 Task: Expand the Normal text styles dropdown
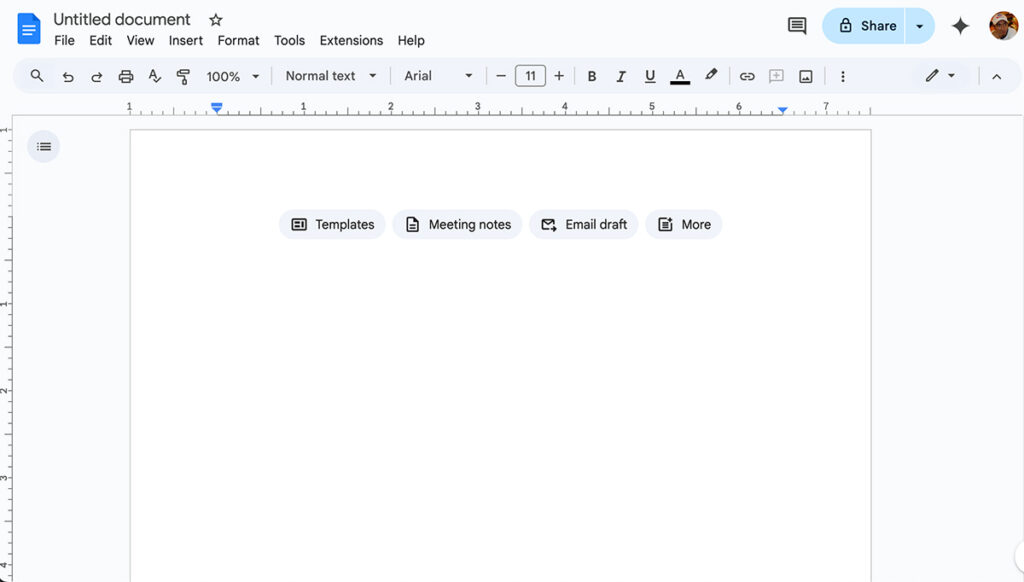coord(330,75)
